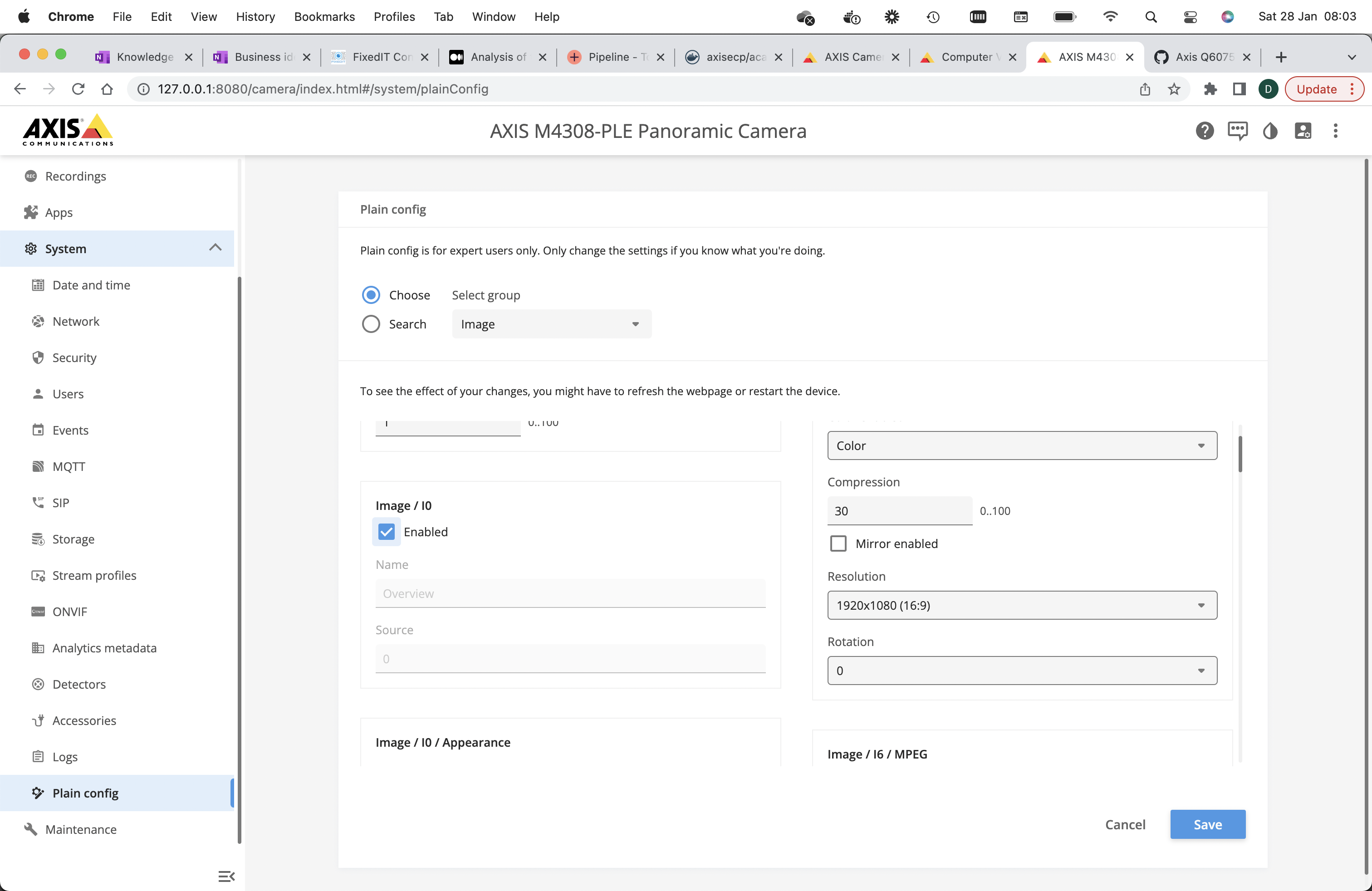Screen dimensions: 1372x891
Task: Click the Compression value input field
Action: 899,511
